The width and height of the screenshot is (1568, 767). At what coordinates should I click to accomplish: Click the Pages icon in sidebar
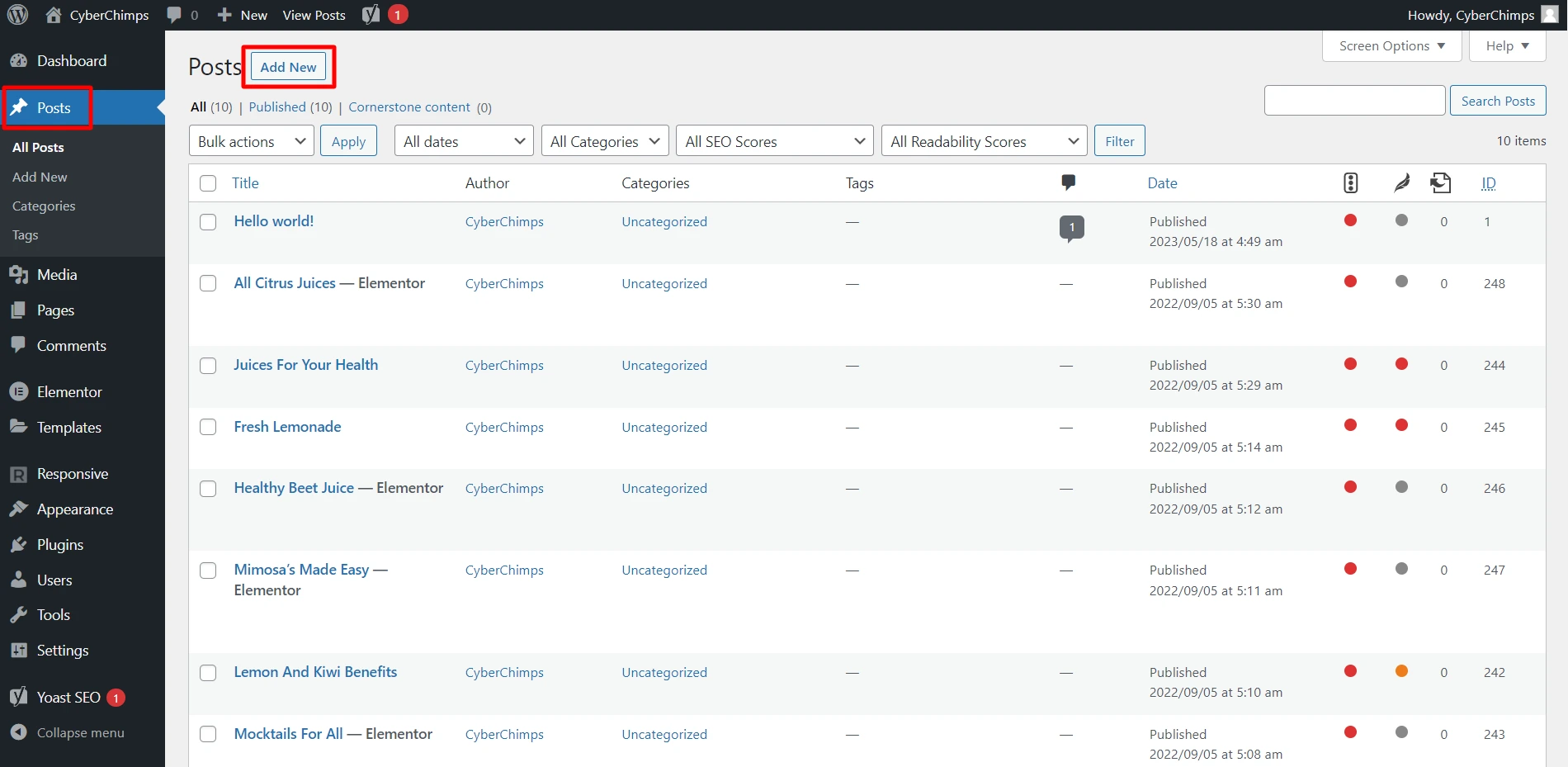point(19,310)
